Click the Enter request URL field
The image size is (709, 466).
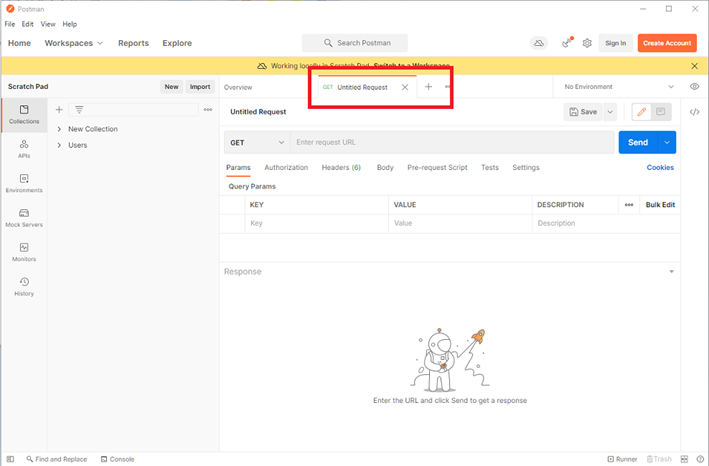point(450,143)
